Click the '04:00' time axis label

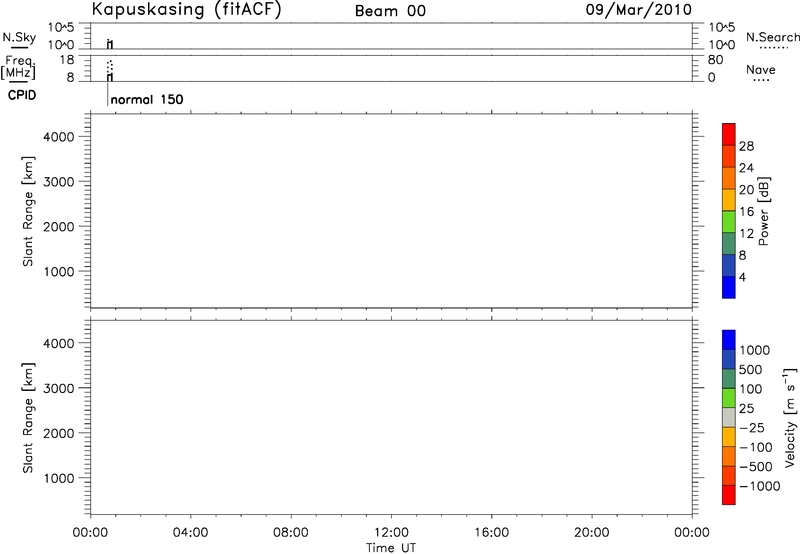pos(190,533)
